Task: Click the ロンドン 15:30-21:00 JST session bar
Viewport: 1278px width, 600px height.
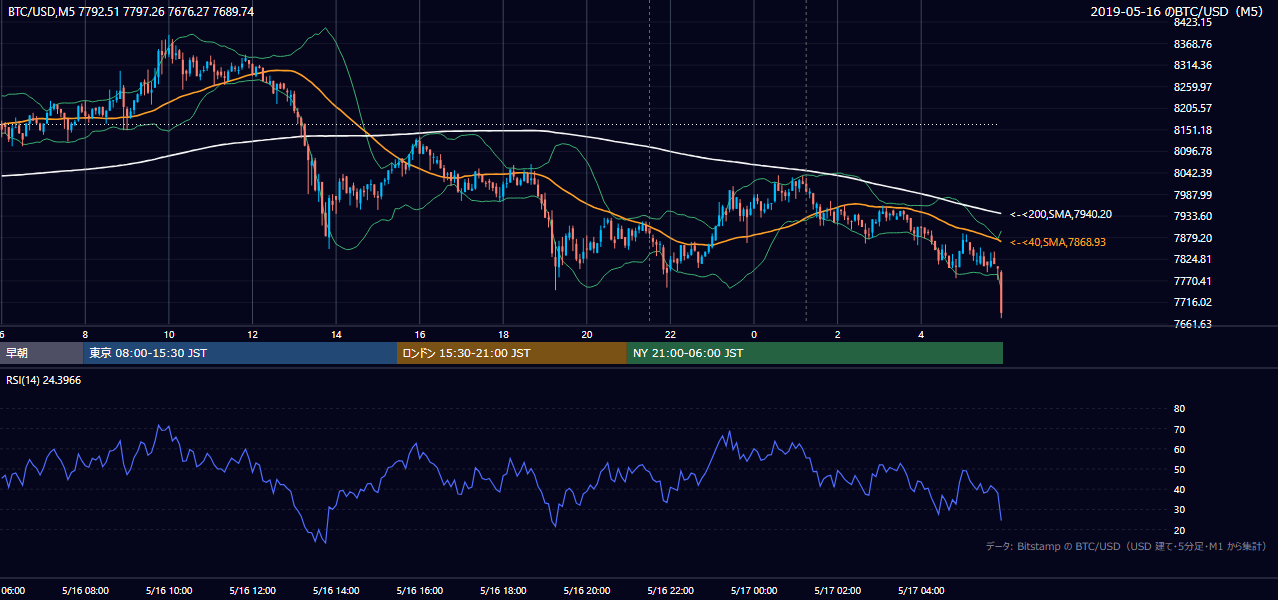Action: pyautogui.click(x=512, y=353)
